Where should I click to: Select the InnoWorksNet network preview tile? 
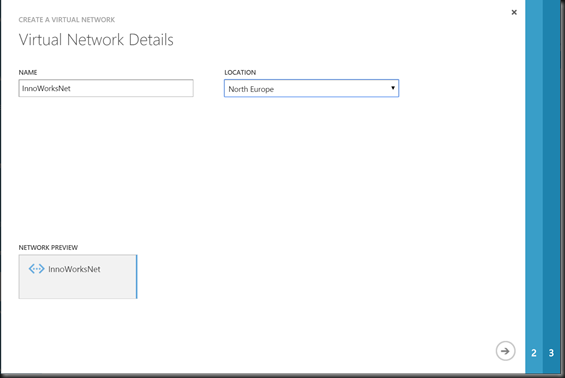coord(78,277)
